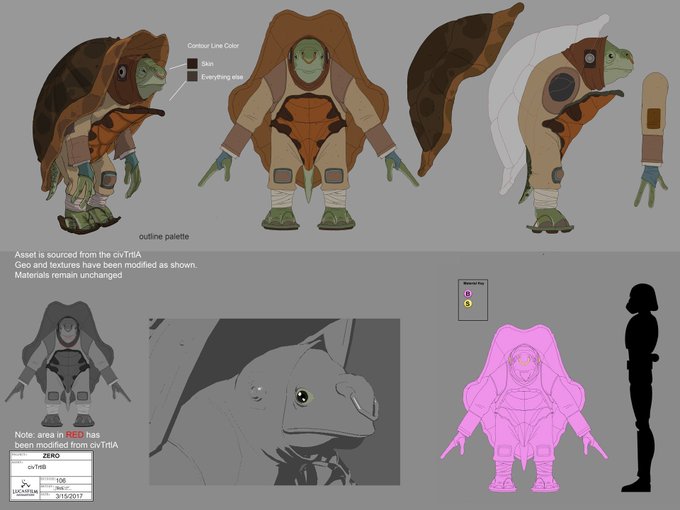Select the yellow S material key circle
This screenshot has height=510, width=680.
(468, 304)
